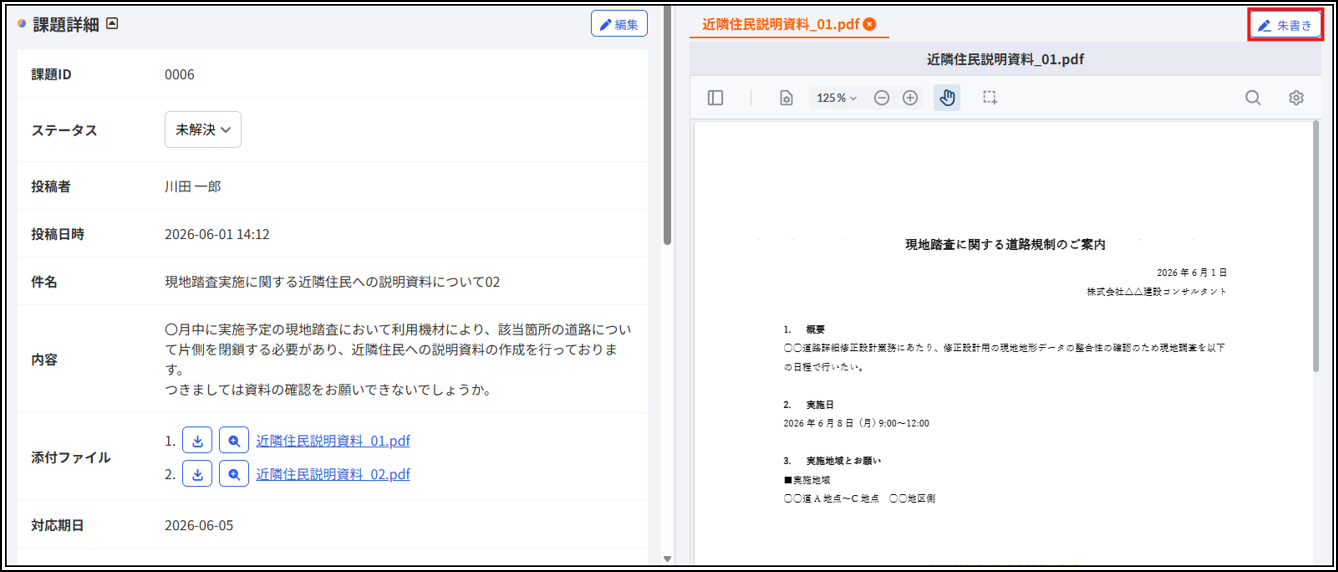Image resolution: width=1338 pixels, height=572 pixels.
Task: Click the 投稿日時 value 2026-06-01 14:12
Action: click(217, 234)
